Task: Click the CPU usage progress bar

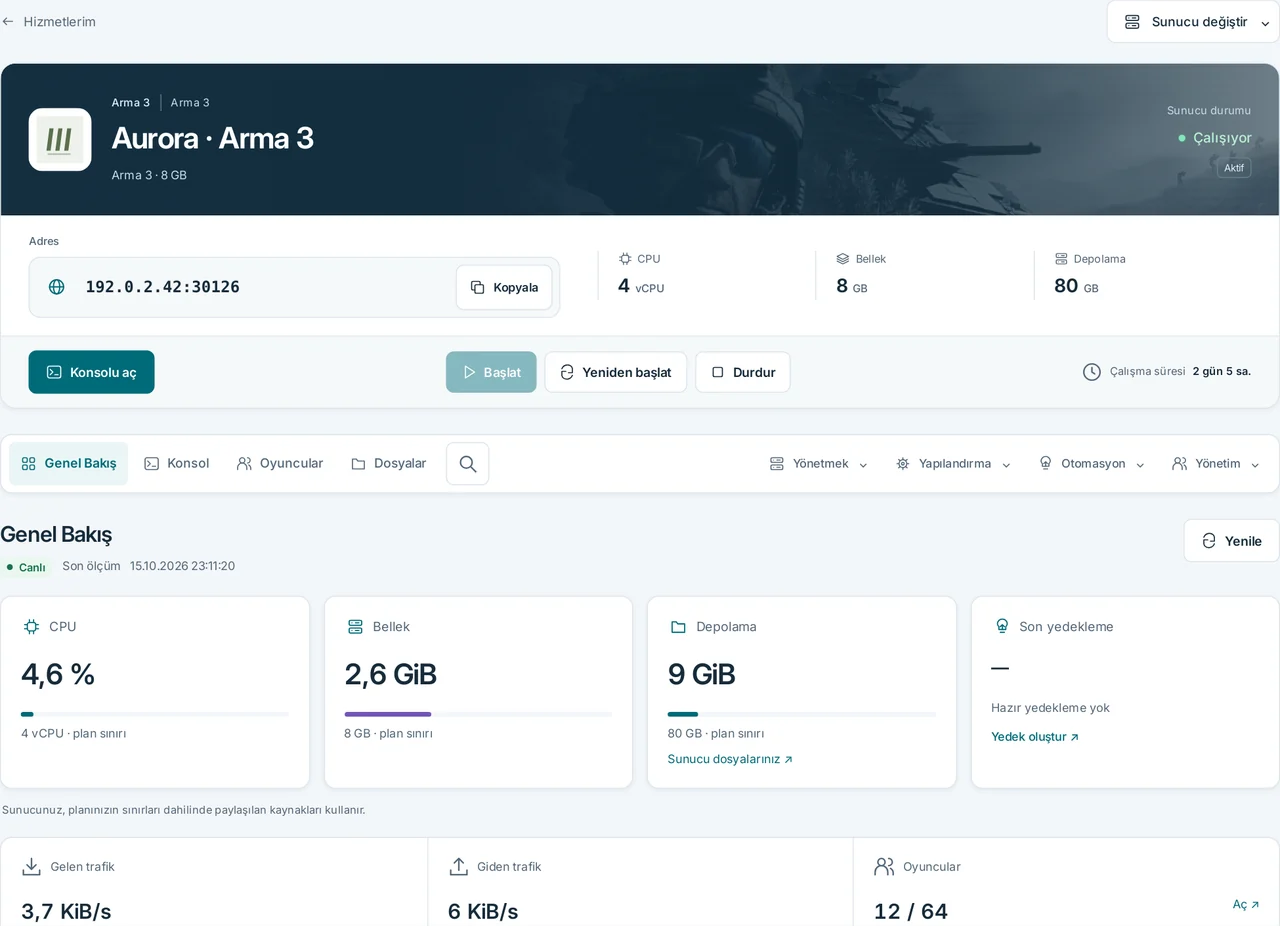Action: (x=155, y=714)
